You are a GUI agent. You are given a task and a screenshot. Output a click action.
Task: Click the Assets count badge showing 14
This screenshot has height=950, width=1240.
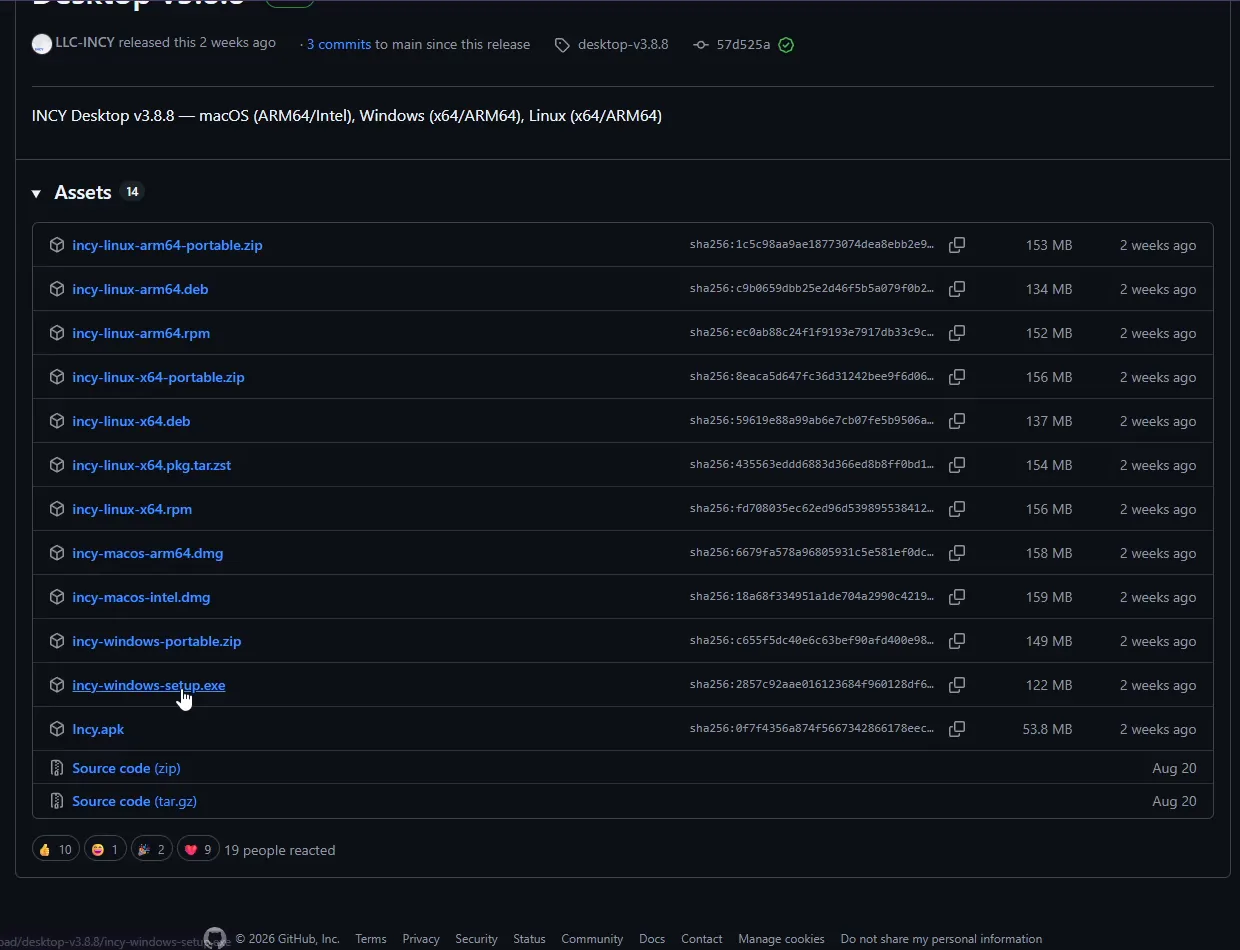[132, 192]
